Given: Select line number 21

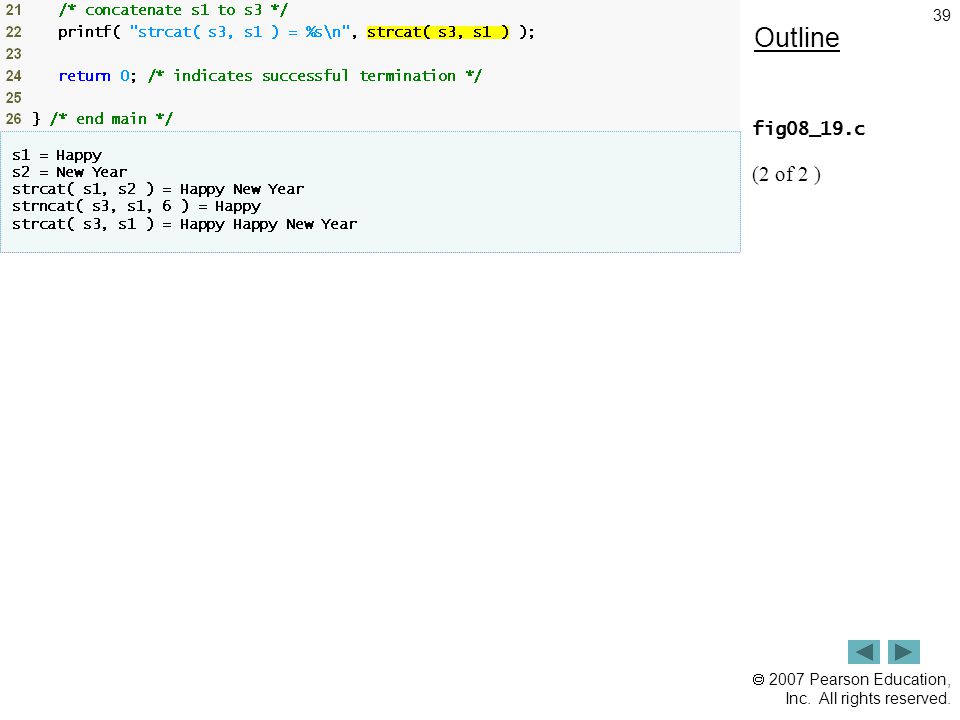Looking at the screenshot, I should click(x=13, y=10).
